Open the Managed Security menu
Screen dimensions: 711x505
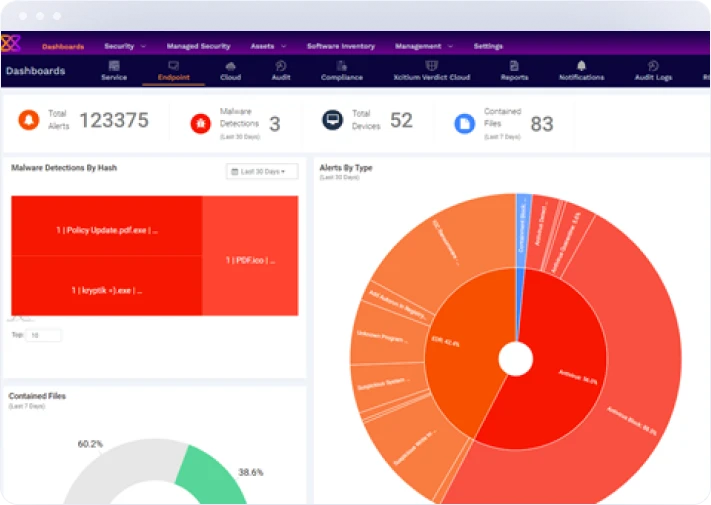point(197,46)
